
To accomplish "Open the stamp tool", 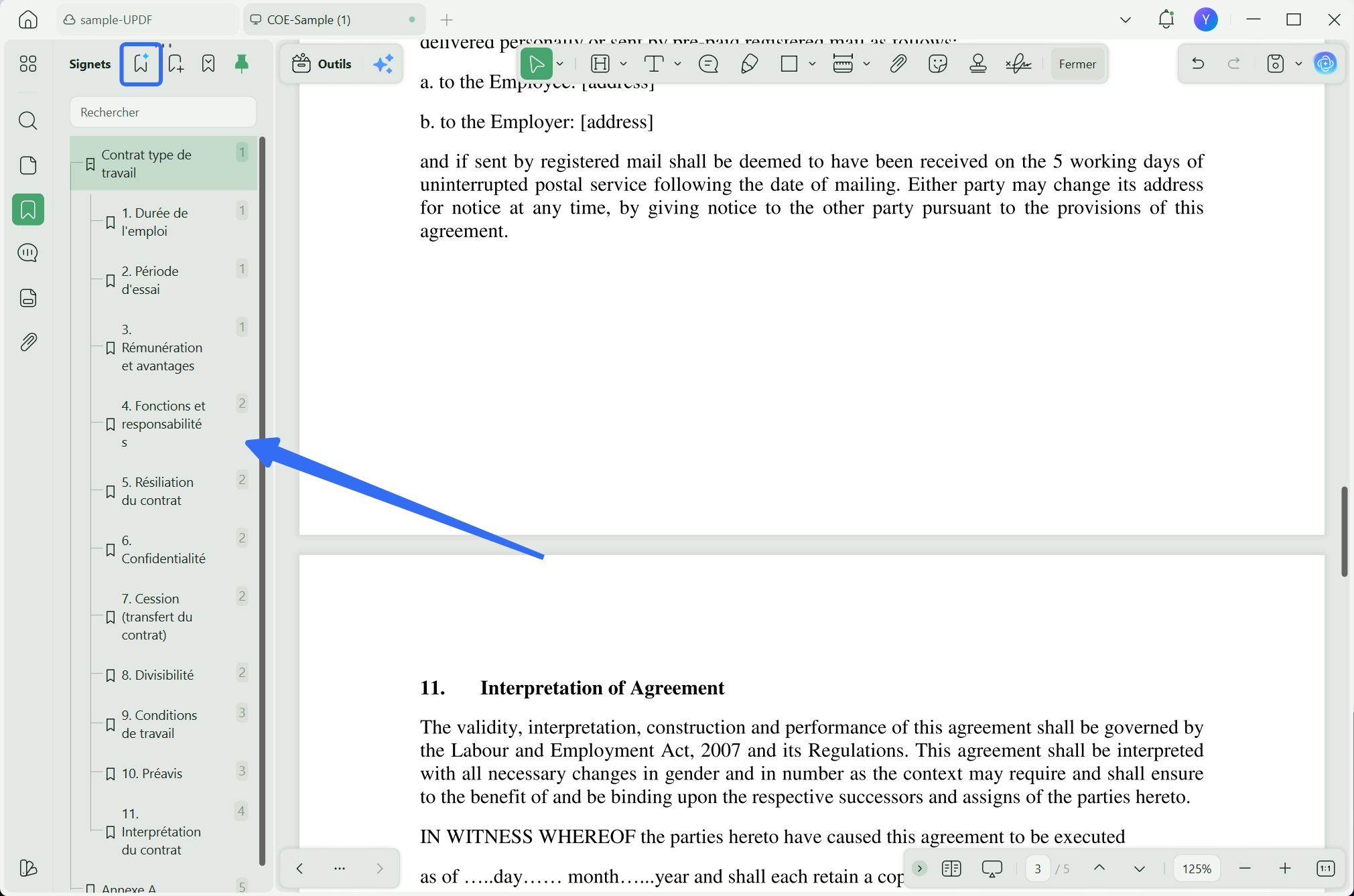I will click(978, 64).
